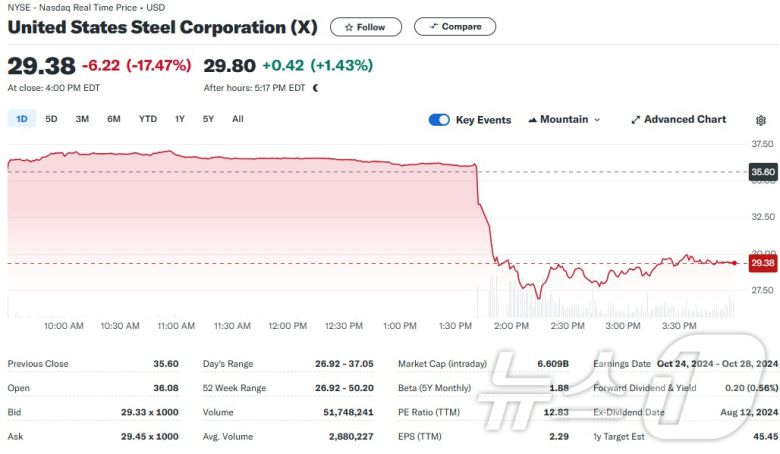
Task: Click the red 29.38 current price marker
Action: click(x=762, y=263)
